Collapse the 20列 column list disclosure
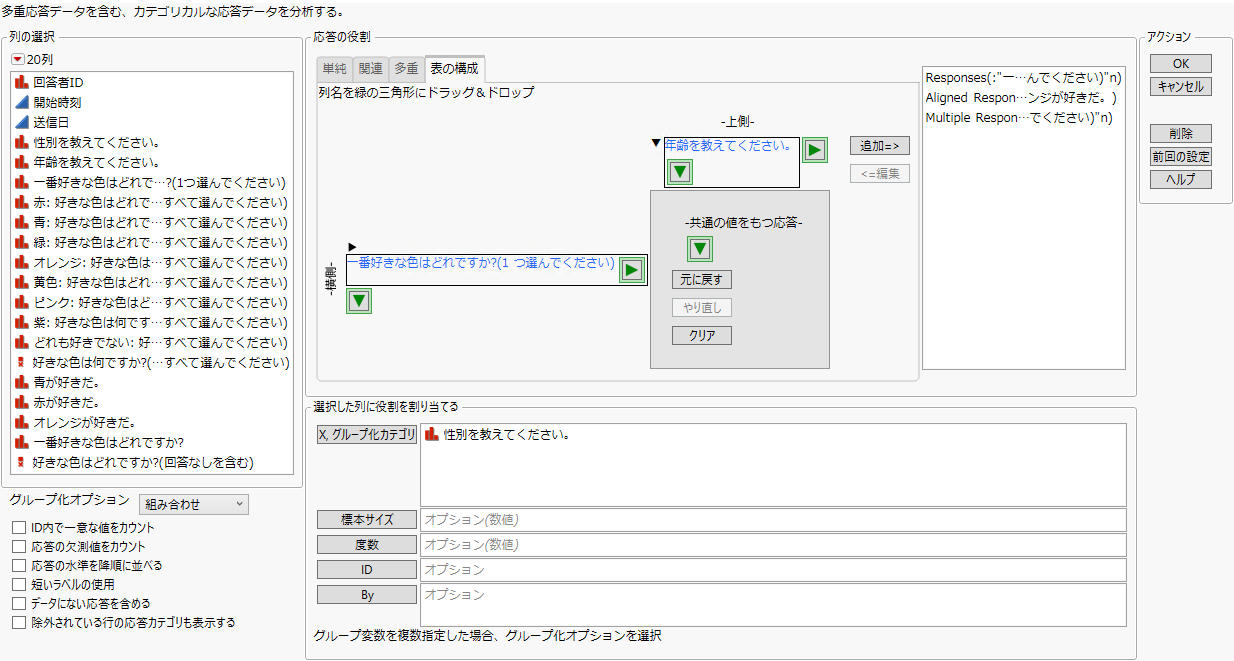This screenshot has height=661, width=1234. (18, 58)
